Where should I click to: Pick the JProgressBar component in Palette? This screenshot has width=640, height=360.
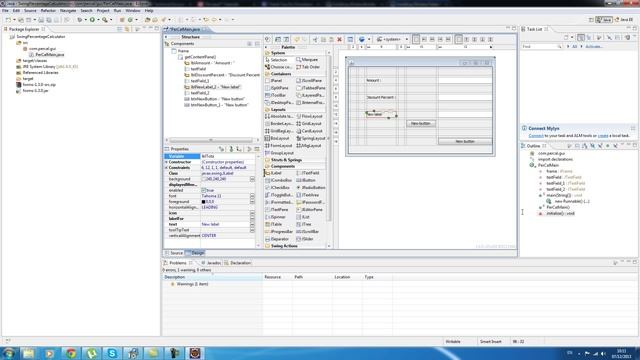click(x=279, y=231)
